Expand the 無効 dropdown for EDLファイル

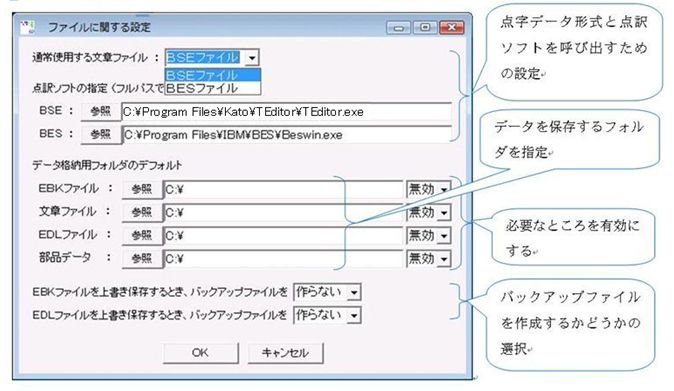click(x=444, y=236)
